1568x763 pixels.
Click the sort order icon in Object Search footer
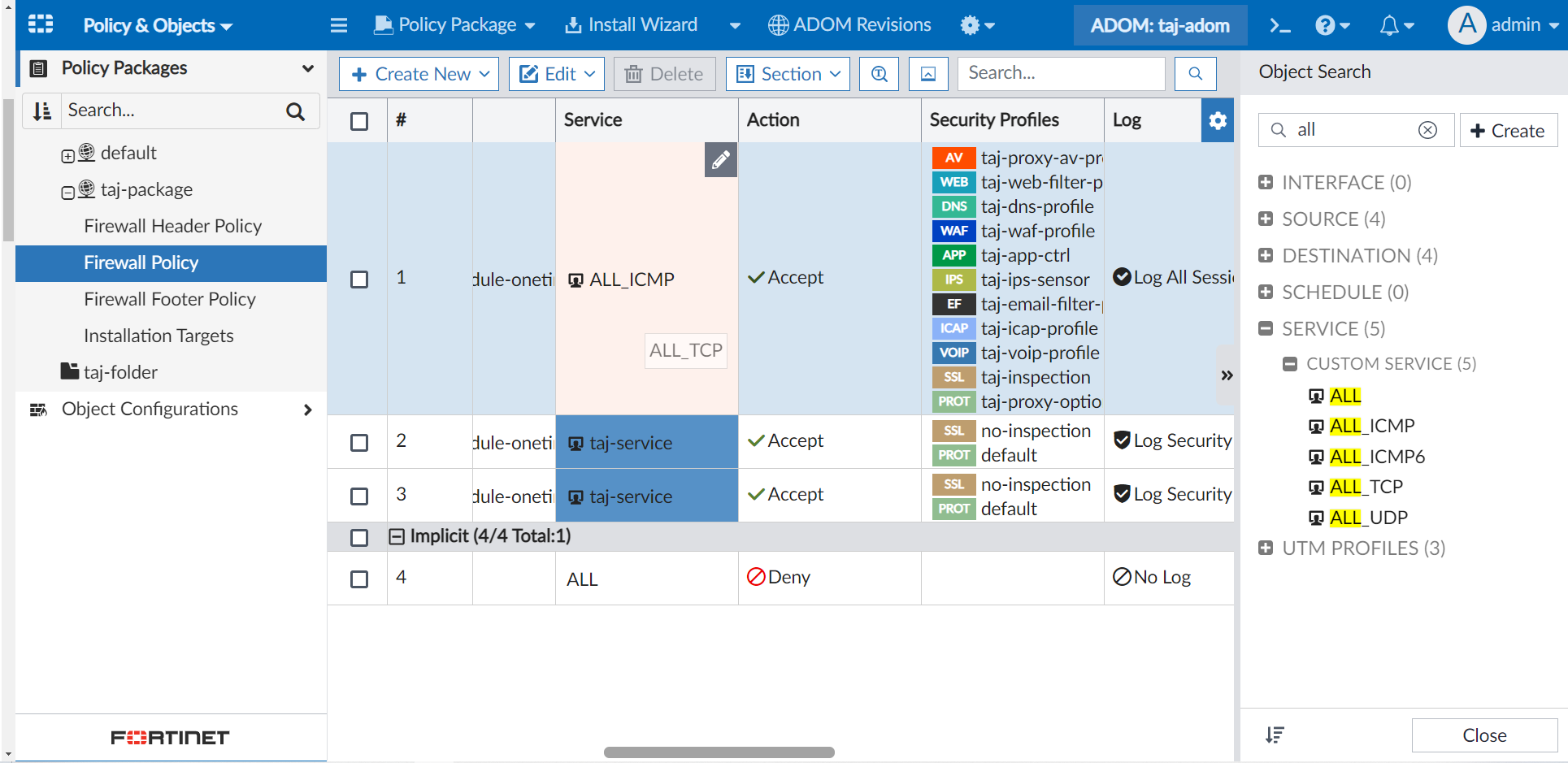pyautogui.click(x=1275, y=735)
